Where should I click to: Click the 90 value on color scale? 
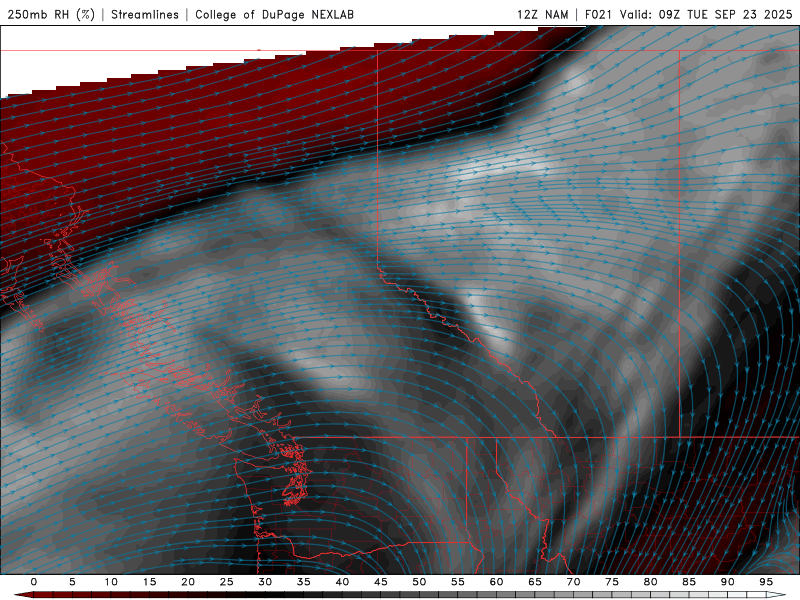(x=727, y=582)
